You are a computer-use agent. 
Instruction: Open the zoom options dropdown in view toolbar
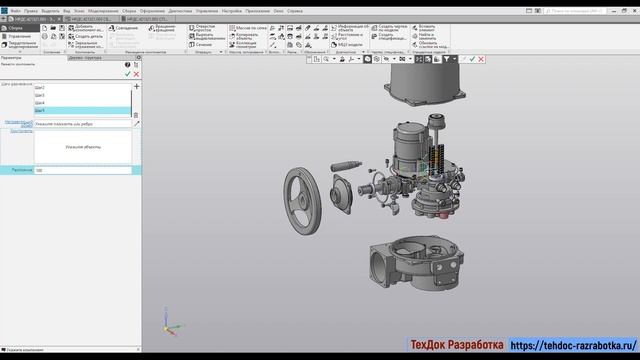click(x=333, y=60)
